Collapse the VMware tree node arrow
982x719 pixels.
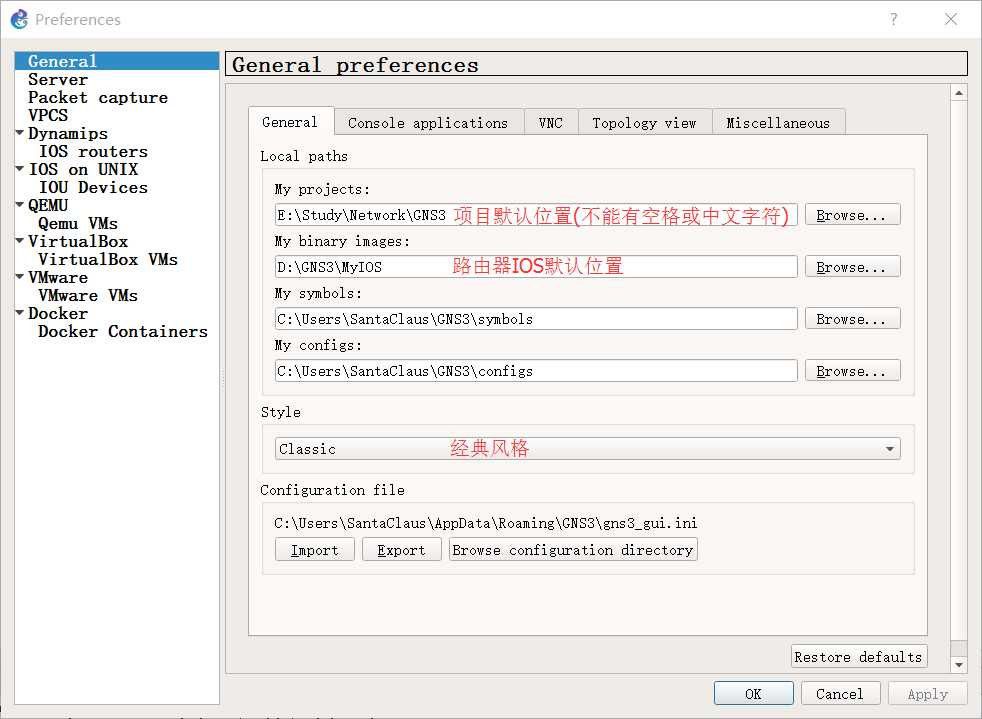point(20,277)
